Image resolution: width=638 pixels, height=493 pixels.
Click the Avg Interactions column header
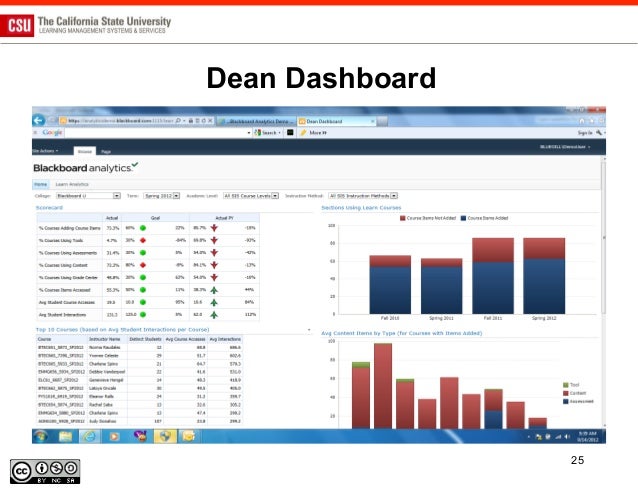pyautogui.click(x=225, y=339)
